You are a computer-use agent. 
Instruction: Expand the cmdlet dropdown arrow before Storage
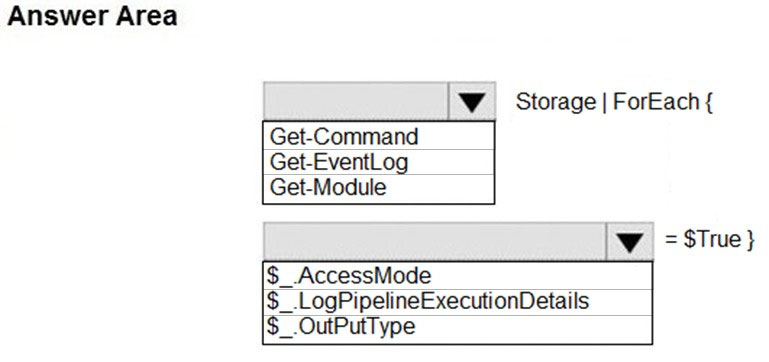[471, 102]
